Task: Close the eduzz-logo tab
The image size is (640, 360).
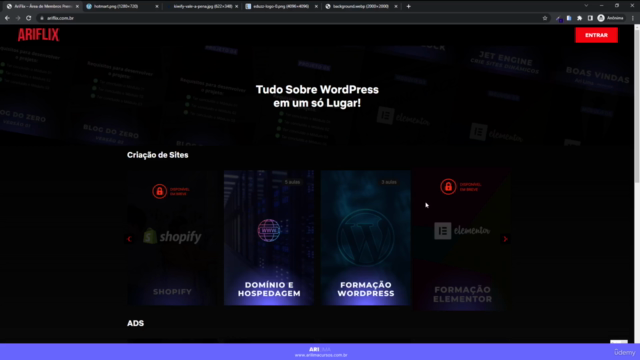Action: click(316, 6)
